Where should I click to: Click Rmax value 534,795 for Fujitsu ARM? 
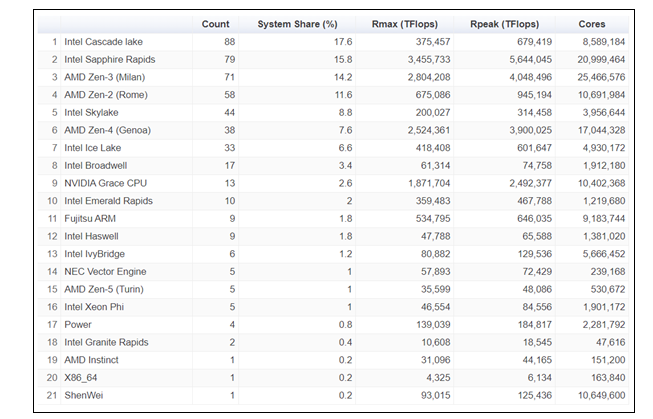pyautogui.click(x=433, y=219)
